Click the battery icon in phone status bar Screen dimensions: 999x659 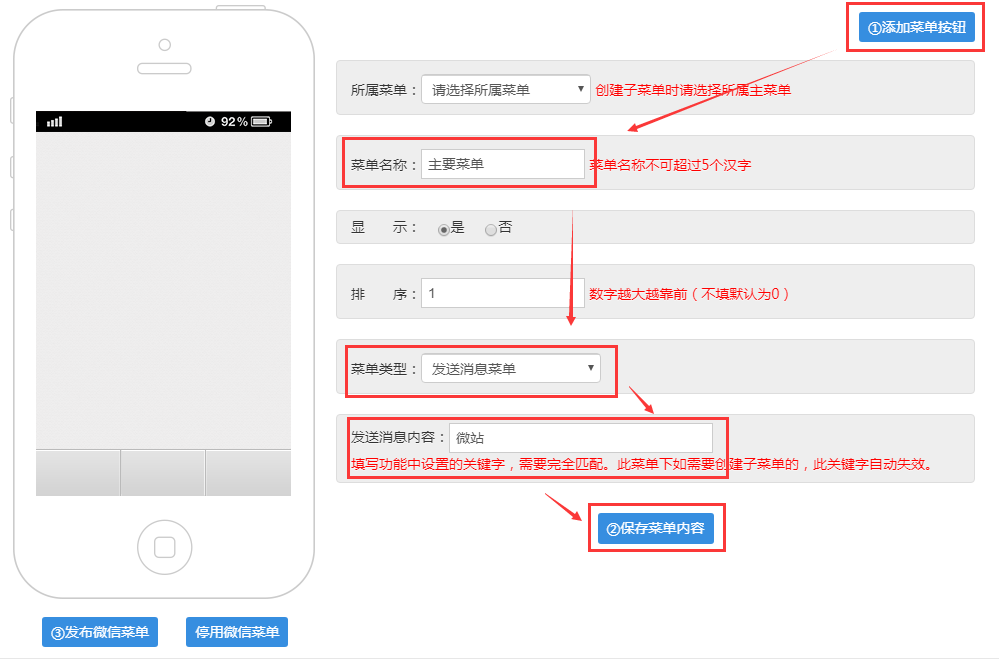pos(262,121)
